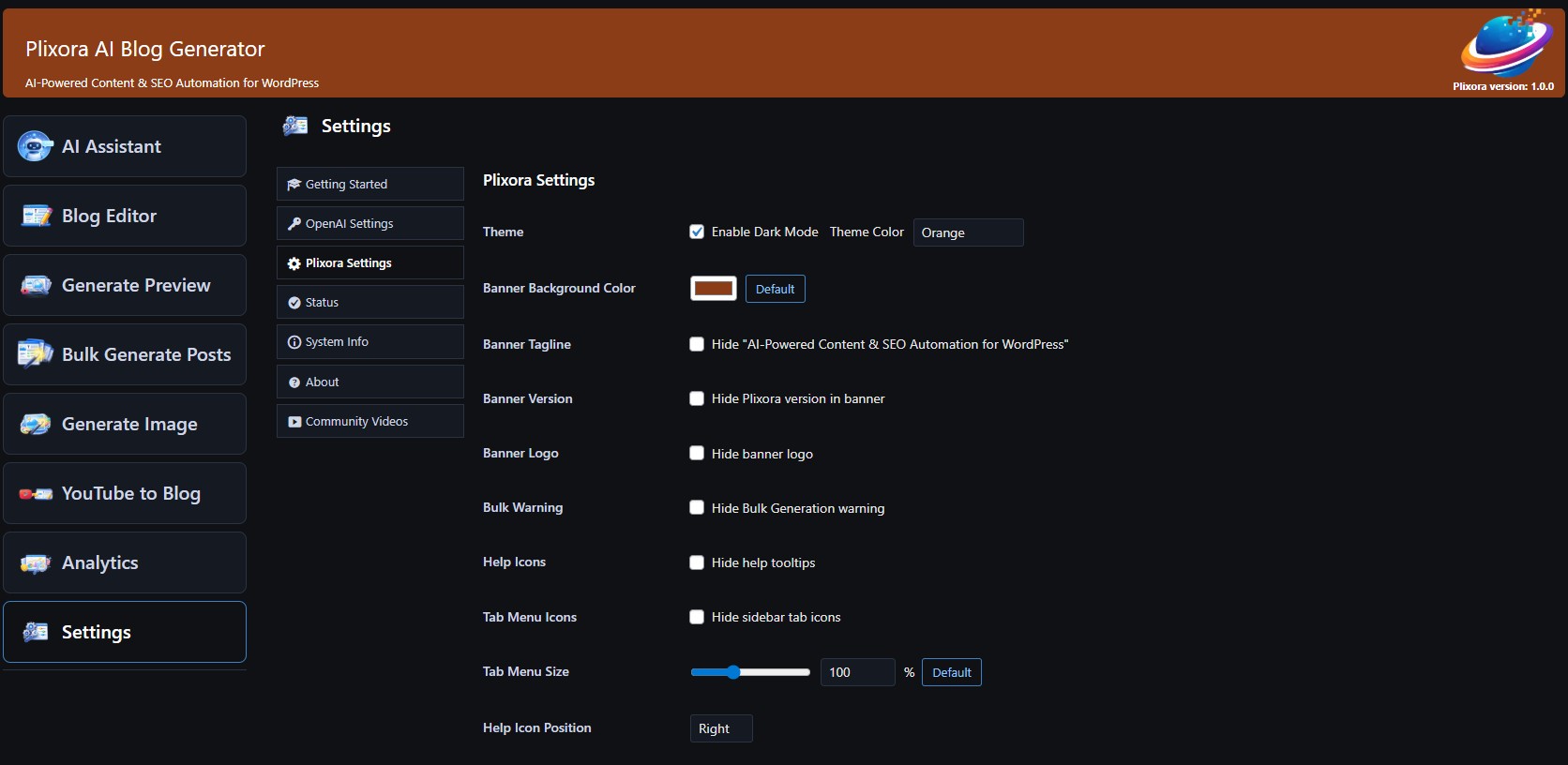This screenshot has height=765, width=1568.
Task: Switch to the OpenAI Settings tab
Action: click(x=369, y=223)
